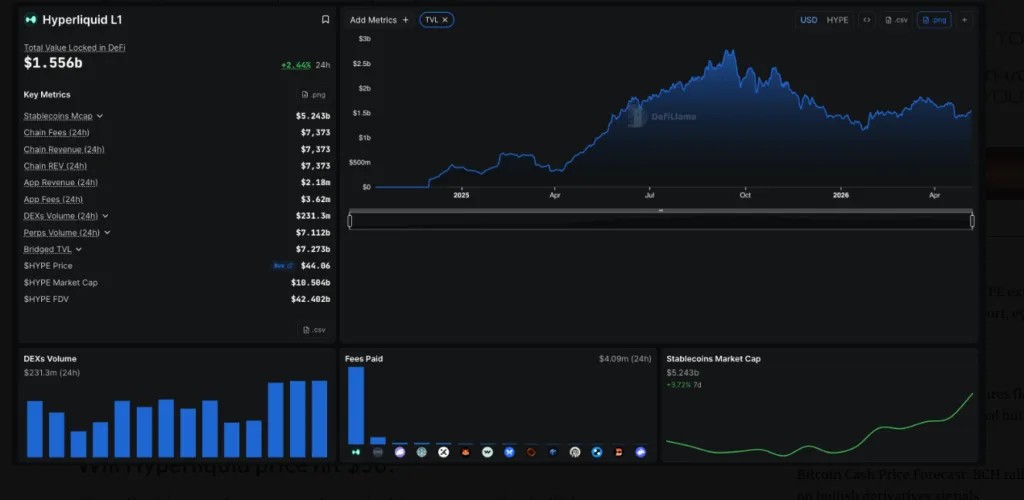Export the chart as .png from top toolbar
This screenshot has height=500, width=1024.
point(935,20)
